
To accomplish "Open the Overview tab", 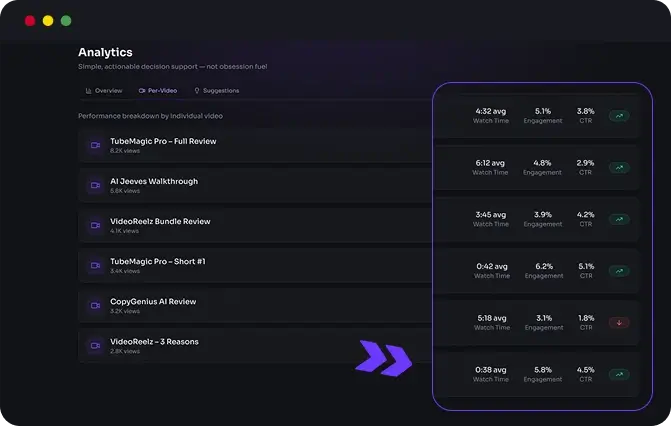I will 104,91.
